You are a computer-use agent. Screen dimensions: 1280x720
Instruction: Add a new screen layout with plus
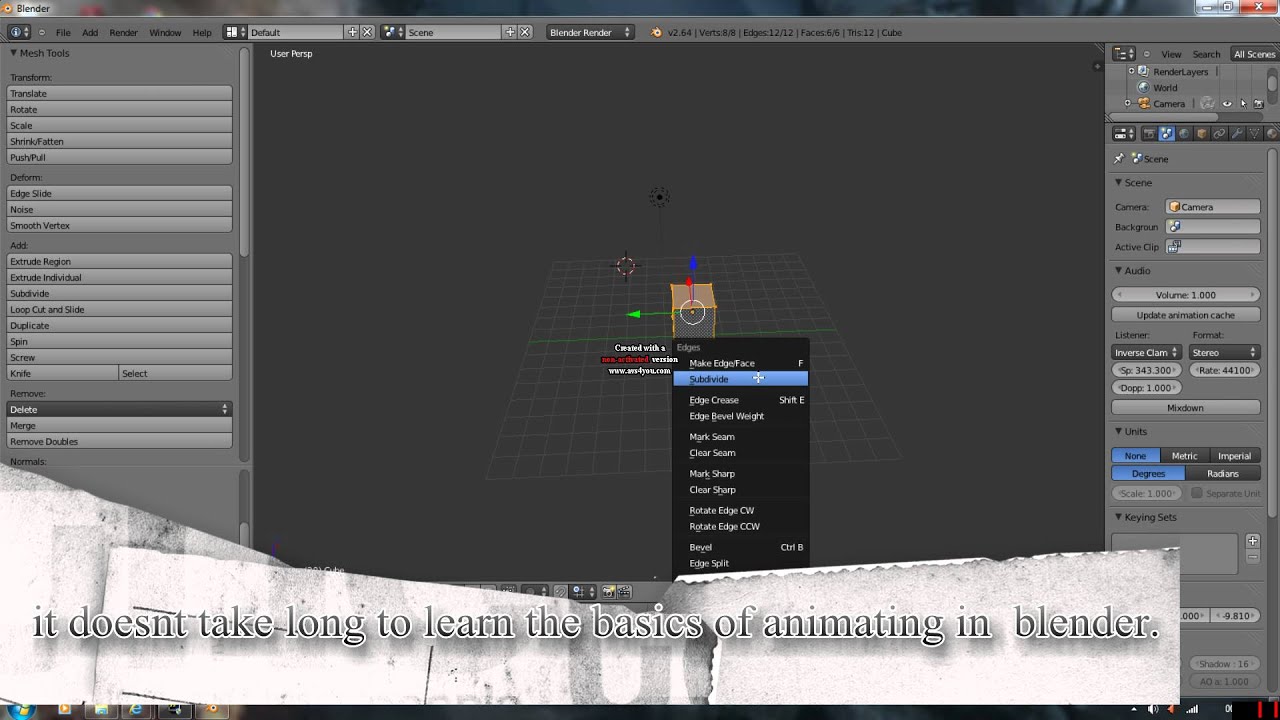point(352,32)
